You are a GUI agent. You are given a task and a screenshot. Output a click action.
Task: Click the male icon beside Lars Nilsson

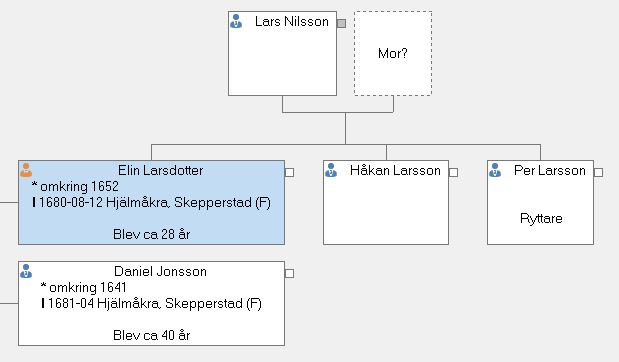point(236,21)
